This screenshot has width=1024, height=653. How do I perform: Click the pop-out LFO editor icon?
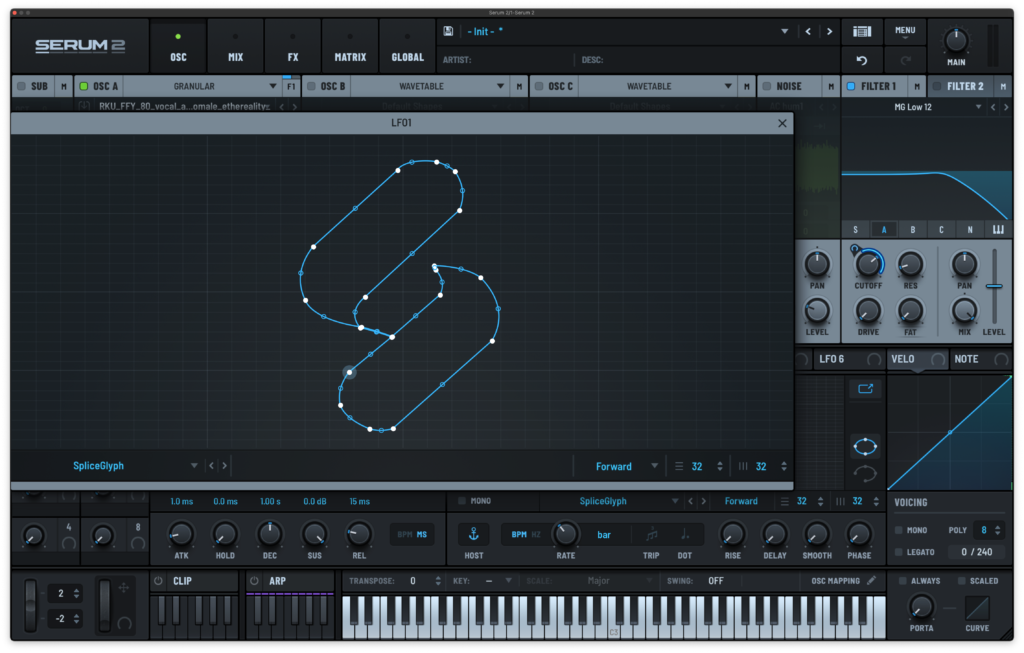(865, 389)
